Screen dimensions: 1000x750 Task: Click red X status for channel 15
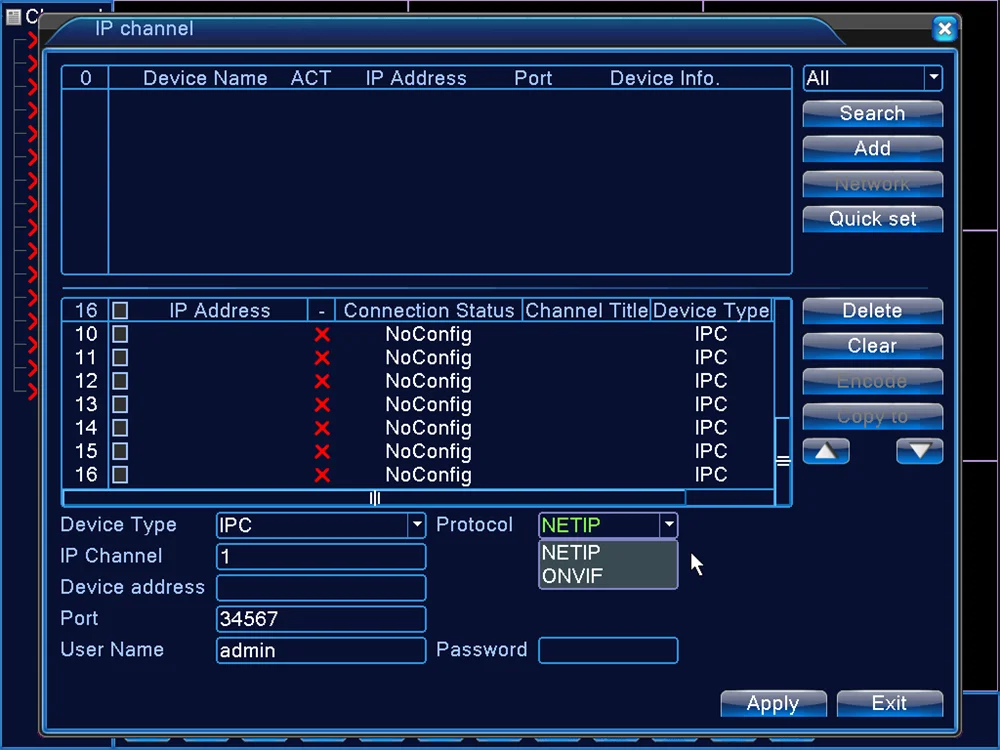click(x=322, y=452)
